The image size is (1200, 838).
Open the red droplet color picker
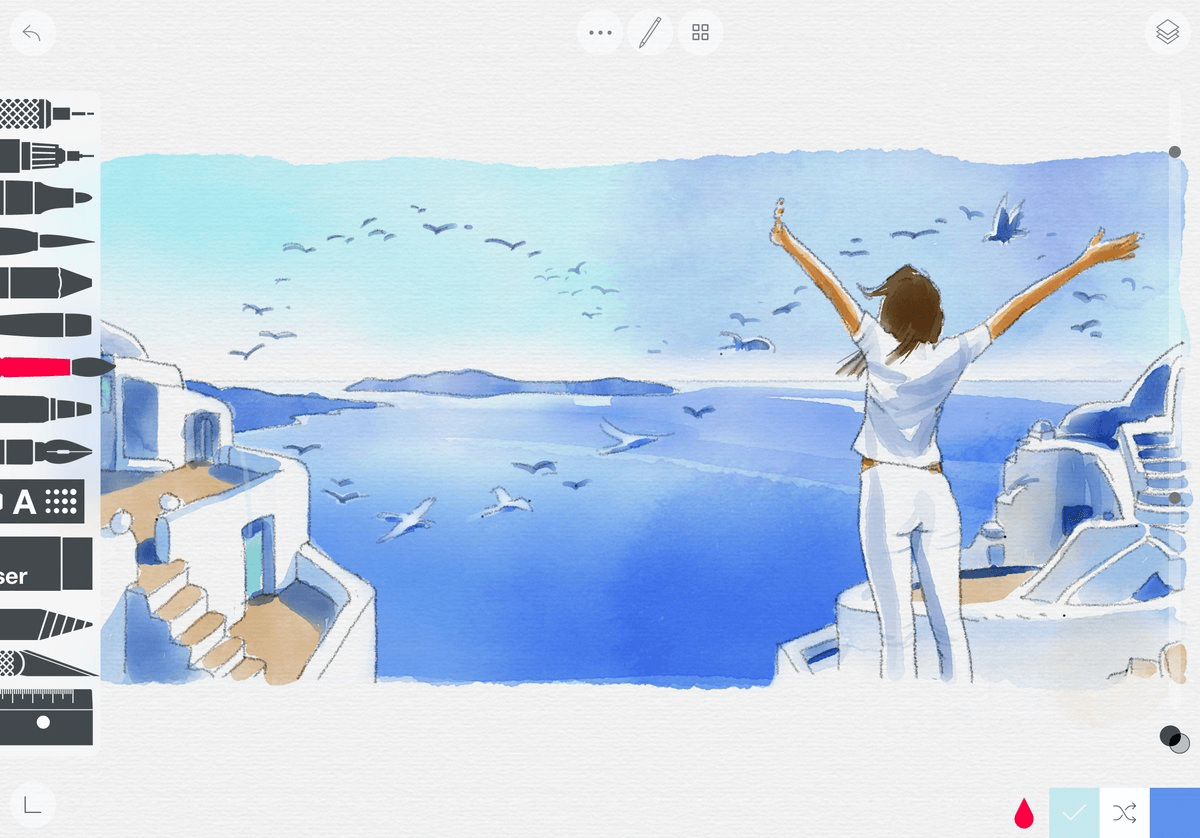coord(1023,813)
